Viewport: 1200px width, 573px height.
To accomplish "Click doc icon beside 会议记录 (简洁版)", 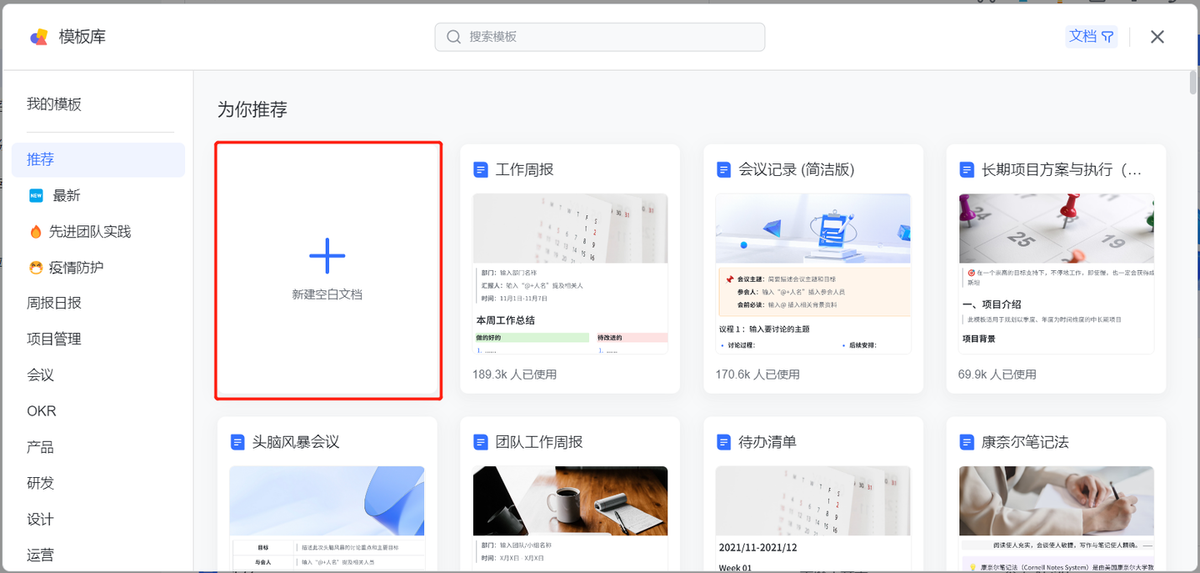I will pyautogui.click(x=724, y=170).
